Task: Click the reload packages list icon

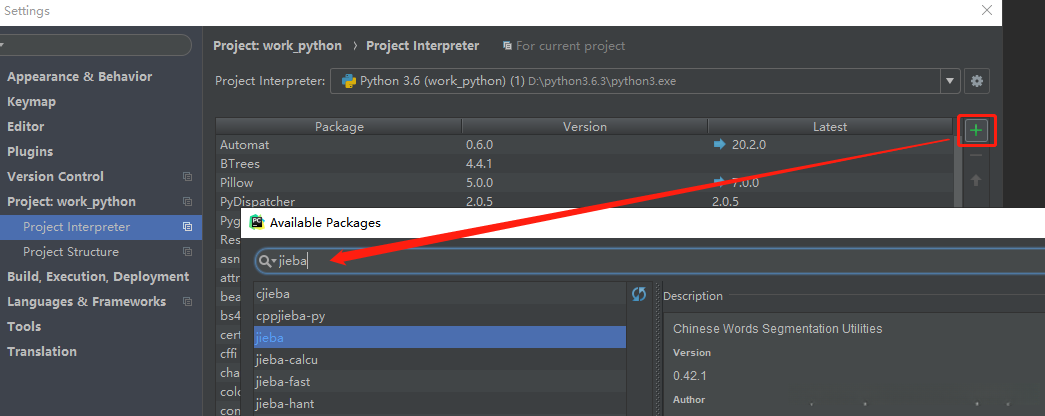Action: [x=640, y=294]
